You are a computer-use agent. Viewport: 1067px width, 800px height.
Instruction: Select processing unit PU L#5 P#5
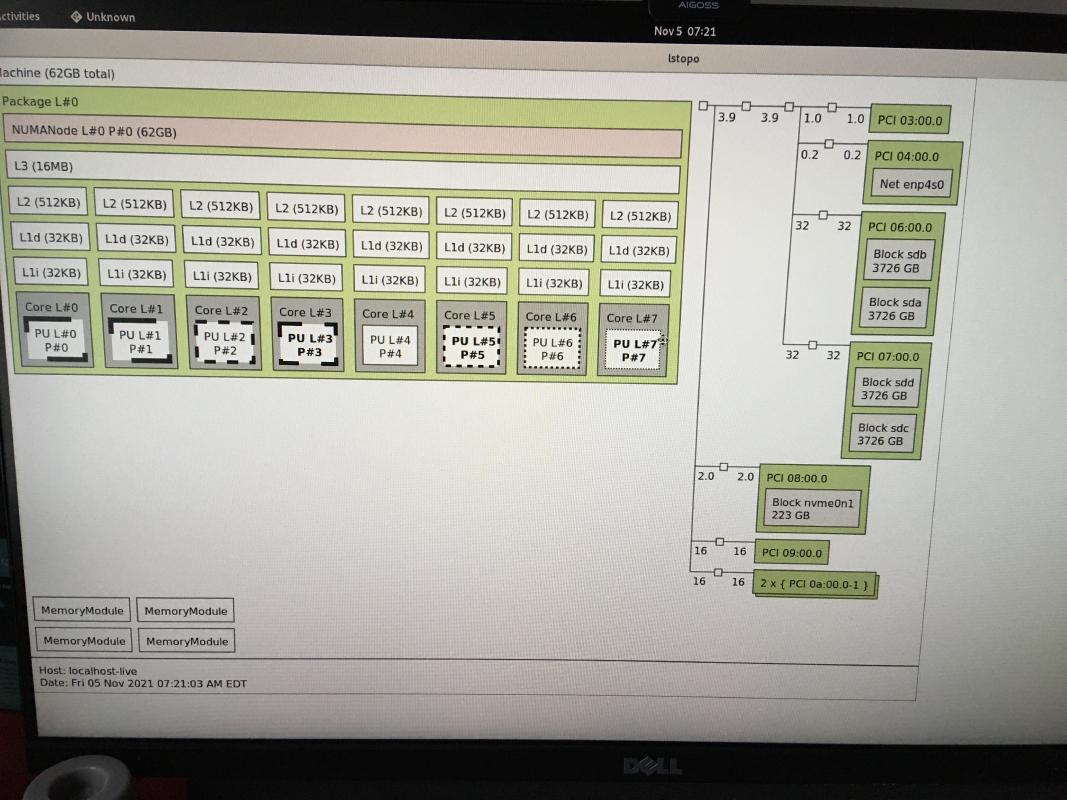click(470, 348)
